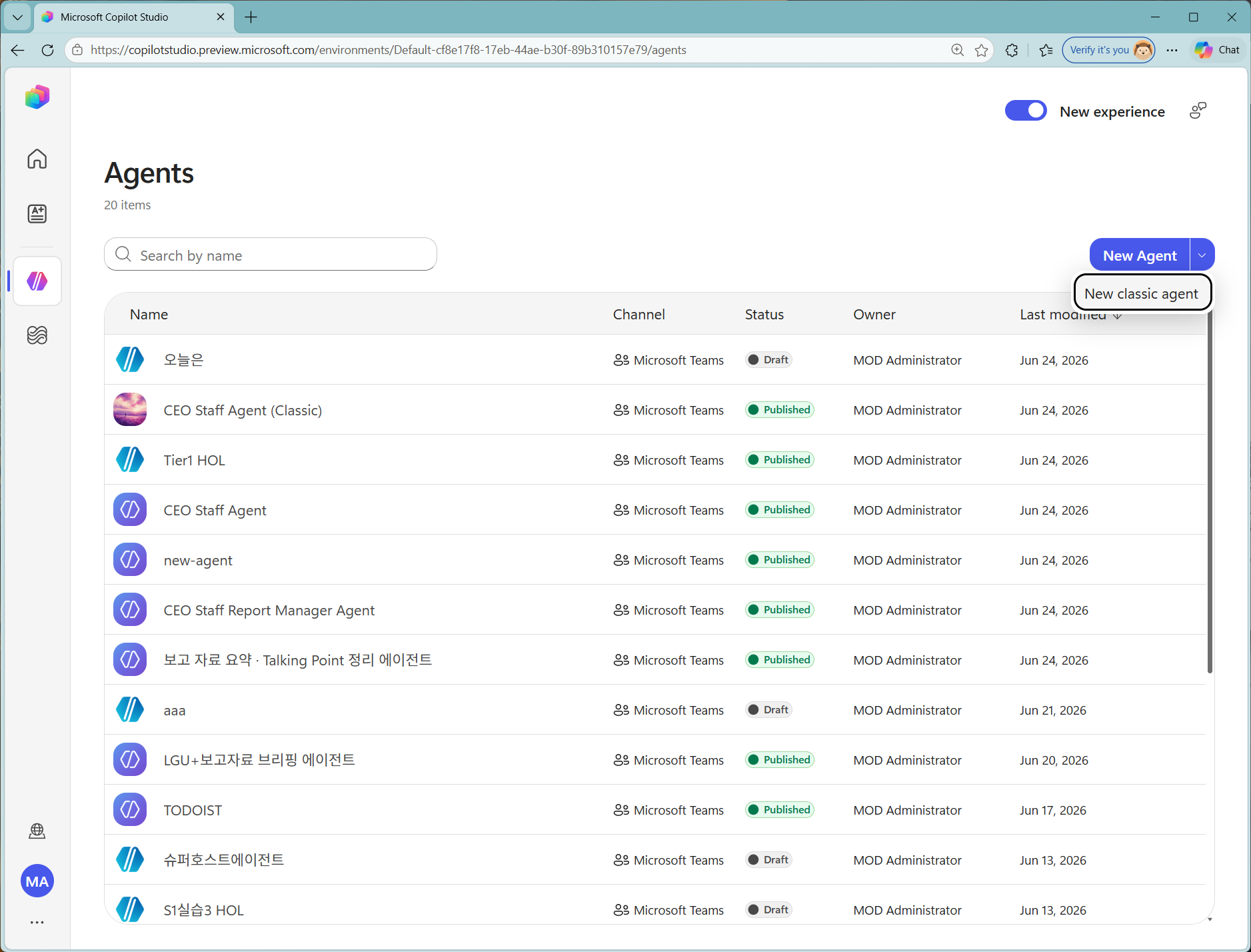
Task: Click Microsoft Teams channel for new-agent
Action: tap(668, 560)
